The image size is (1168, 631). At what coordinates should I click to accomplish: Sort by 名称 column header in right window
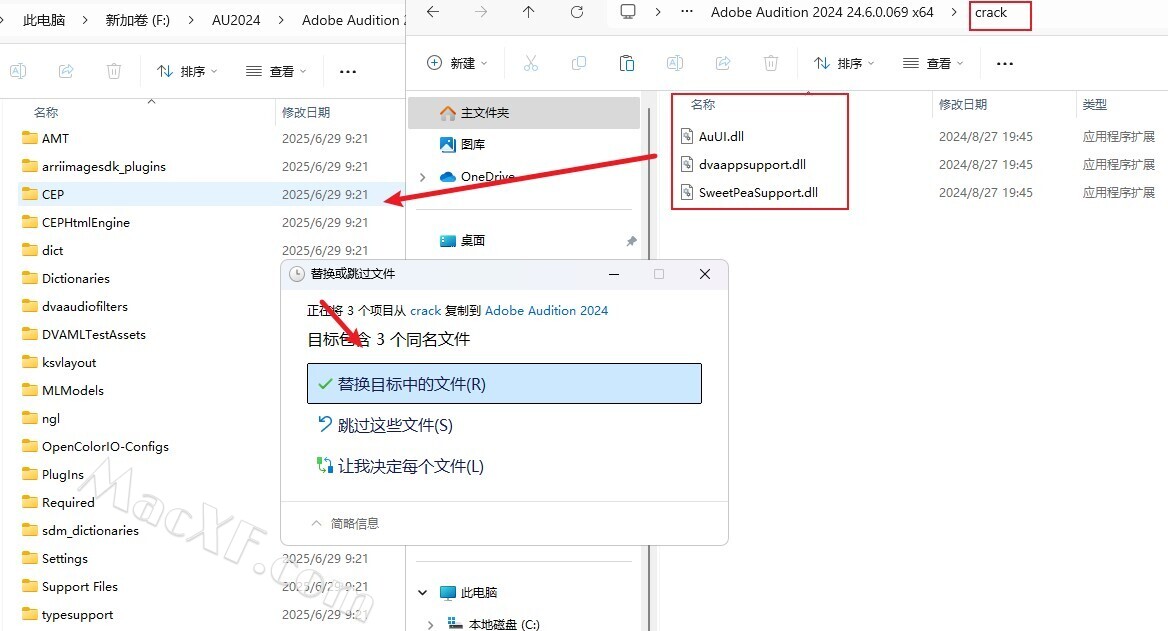pyautogui.click(x=703, y=105)
